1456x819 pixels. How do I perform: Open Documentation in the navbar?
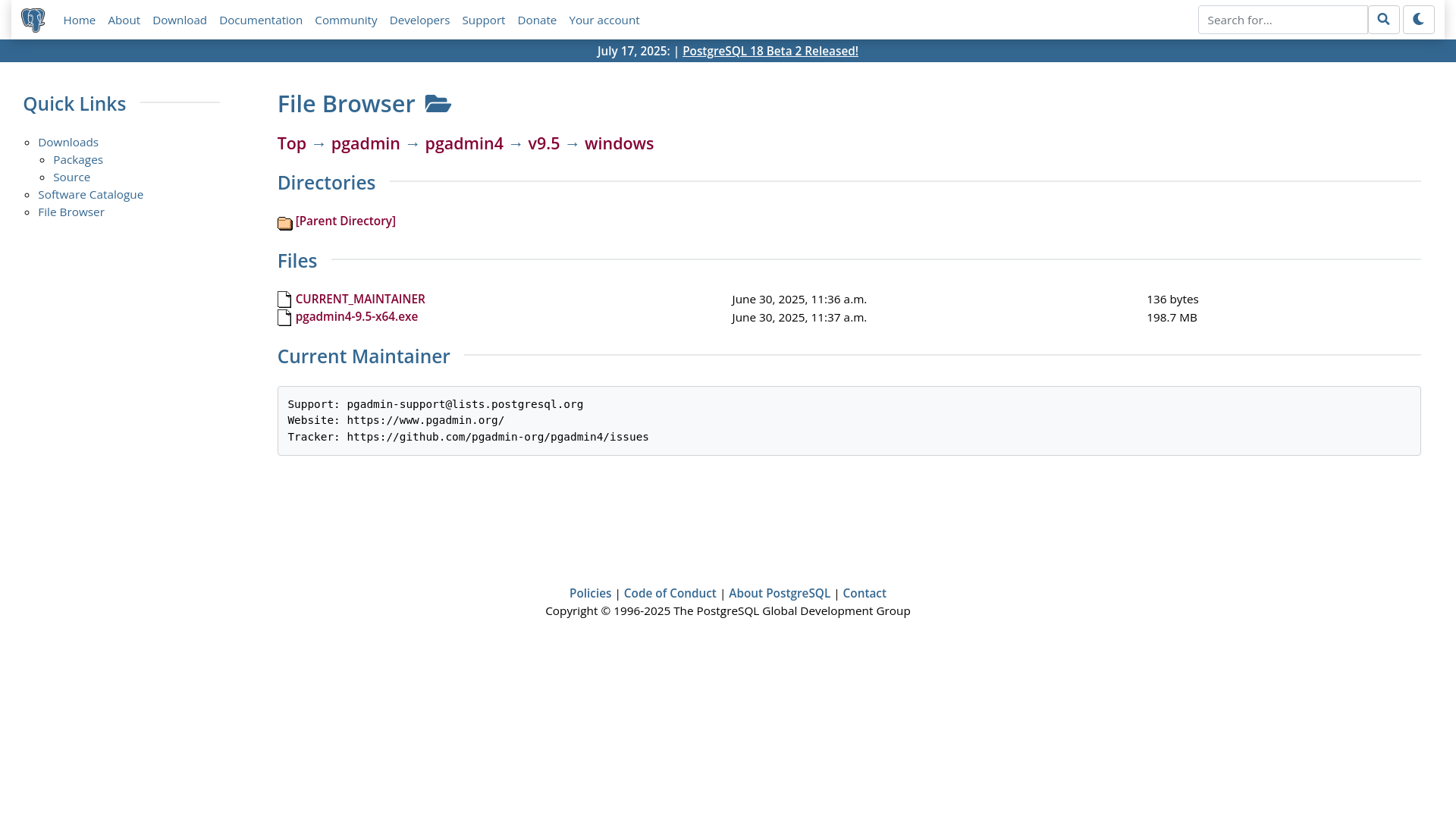(x=261, y=20)
